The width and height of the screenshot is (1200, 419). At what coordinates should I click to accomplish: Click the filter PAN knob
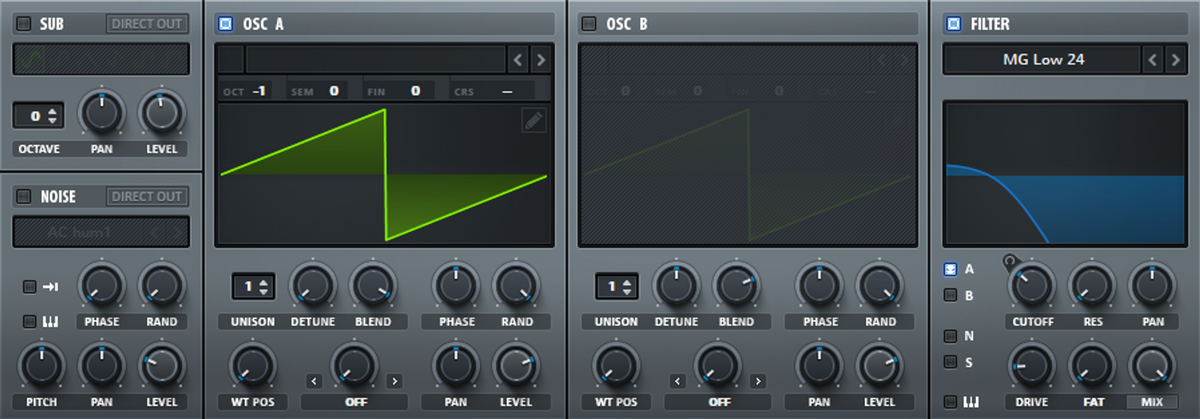[x=1151, y=285]
